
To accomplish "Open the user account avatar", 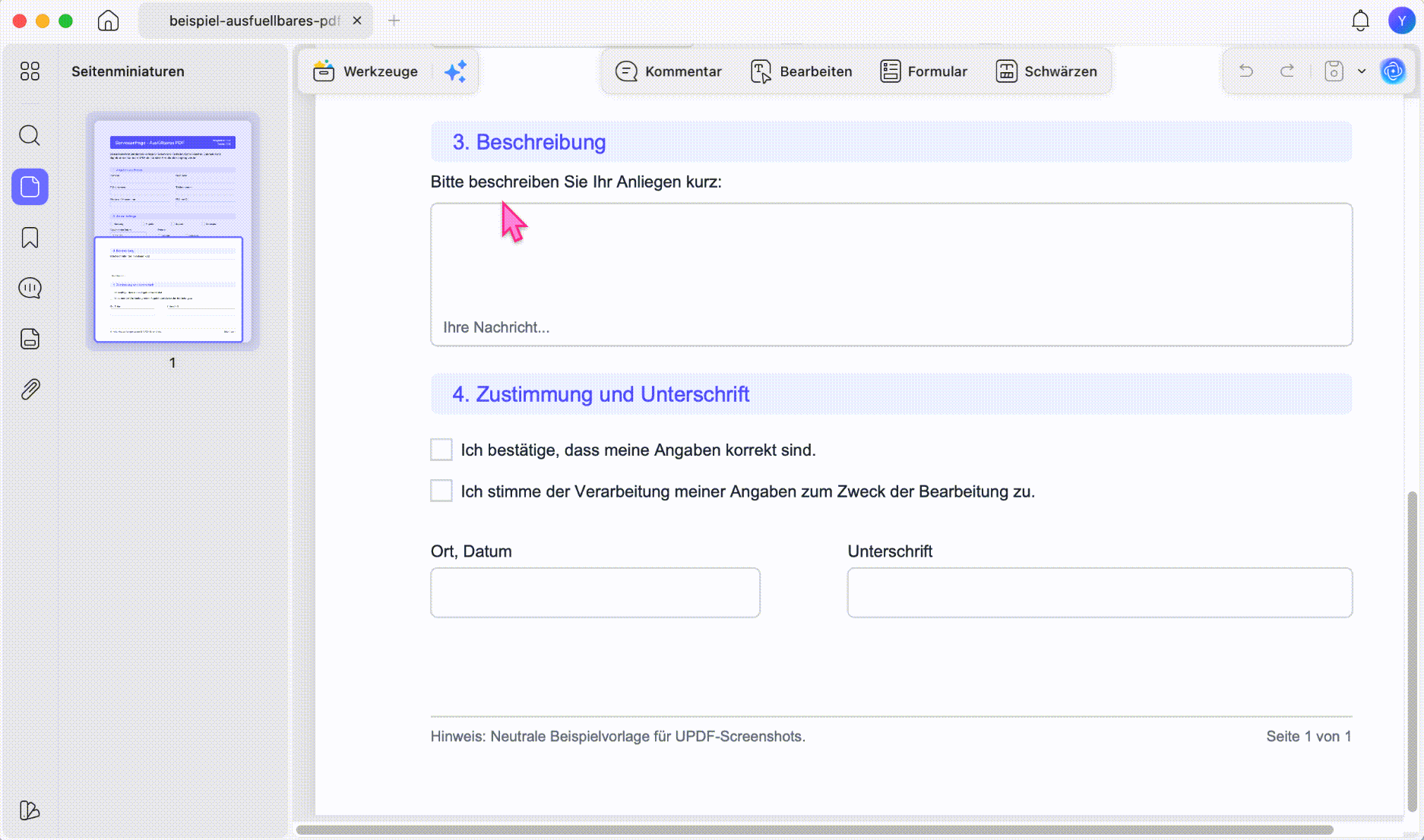I will [x=1401, y=21].
